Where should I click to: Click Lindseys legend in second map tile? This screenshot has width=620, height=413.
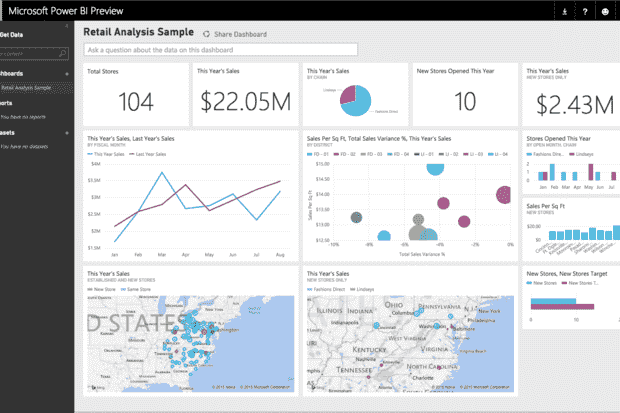(362, 290)
